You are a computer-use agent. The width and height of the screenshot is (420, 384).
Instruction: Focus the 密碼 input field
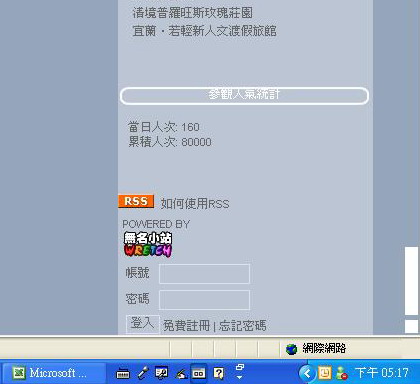click(x=204, y=300)
